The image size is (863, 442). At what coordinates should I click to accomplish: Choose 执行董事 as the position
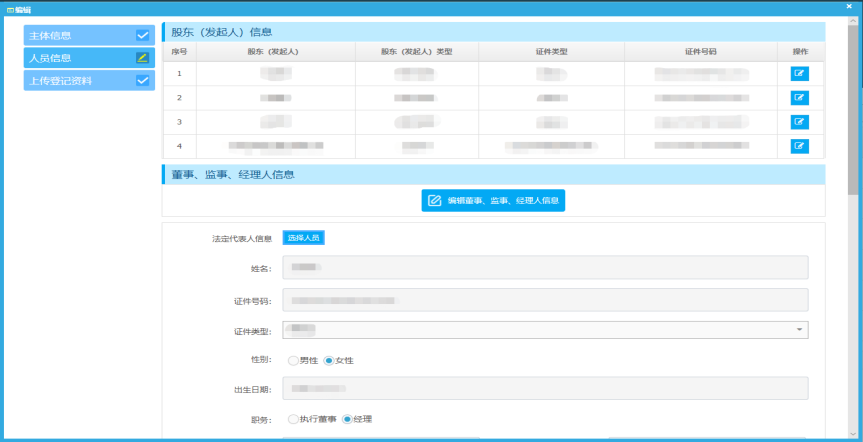pyautogui.click(x=293, y=419)
